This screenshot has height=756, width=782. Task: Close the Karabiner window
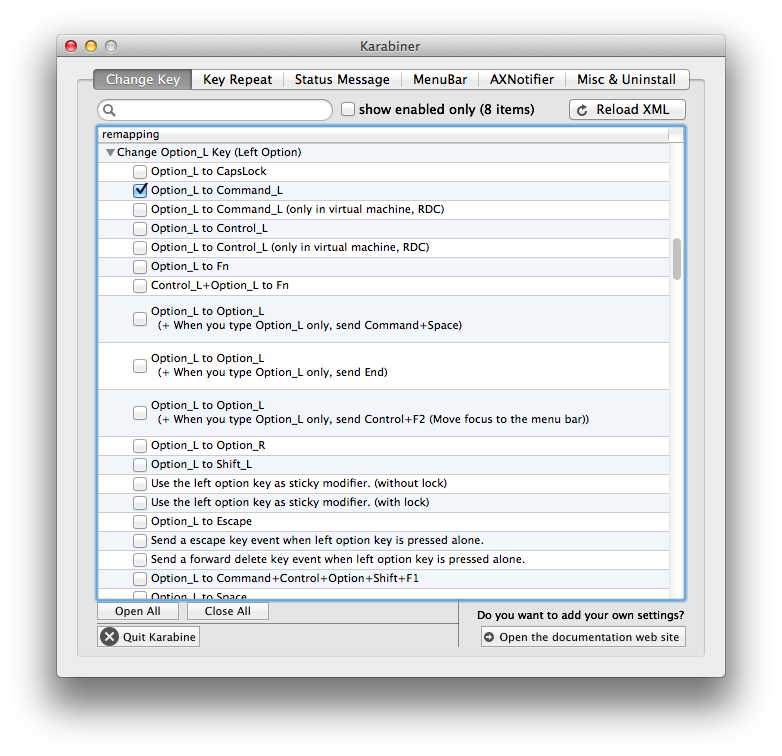tap(71, 46)
